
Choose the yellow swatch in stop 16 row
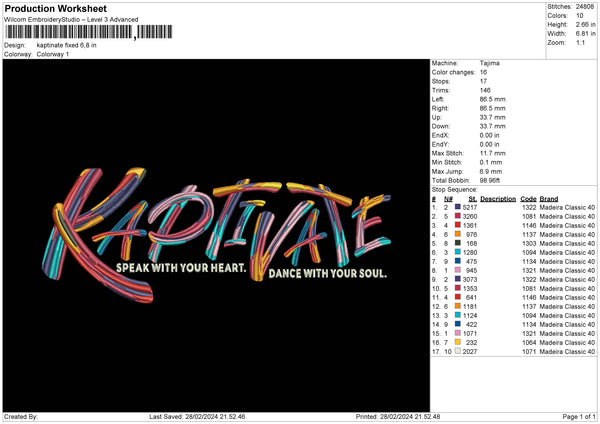459,342
